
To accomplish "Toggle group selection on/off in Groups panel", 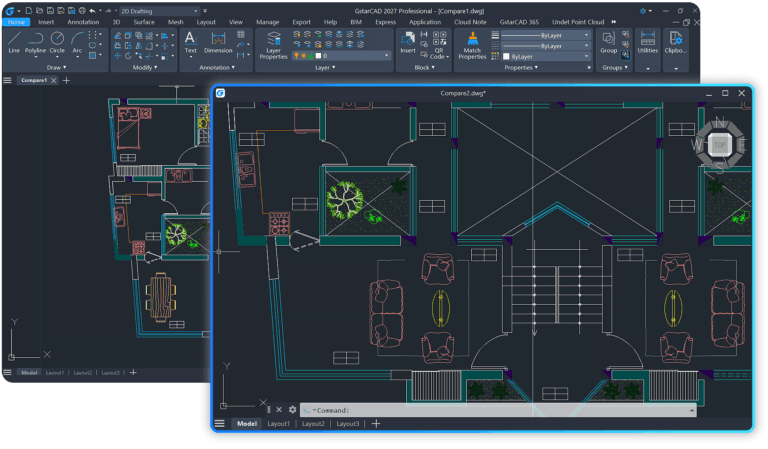I will coord(625,55).
